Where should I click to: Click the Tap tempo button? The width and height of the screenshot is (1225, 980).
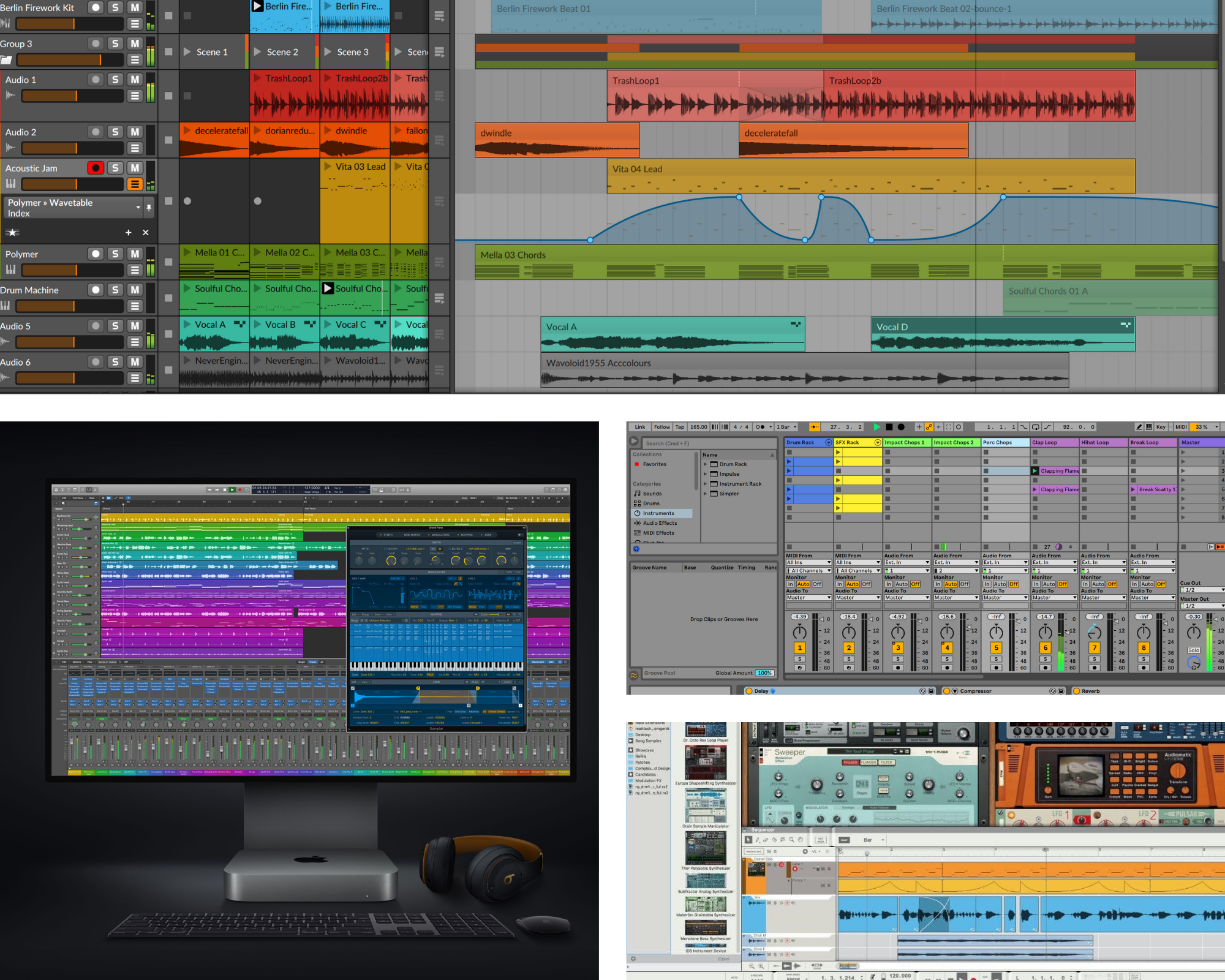pos(680,427)
